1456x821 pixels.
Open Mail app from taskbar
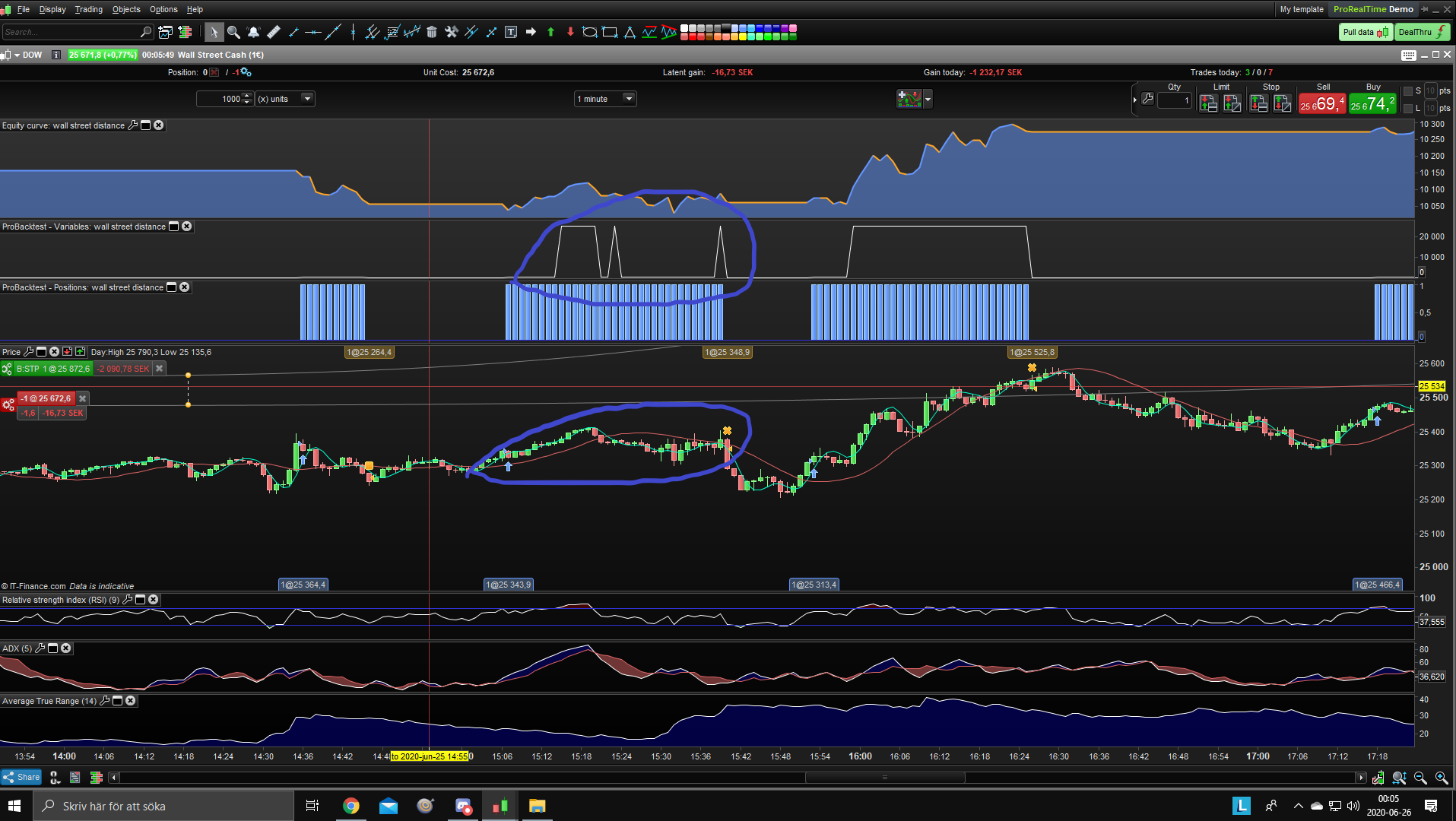[388, 806]
